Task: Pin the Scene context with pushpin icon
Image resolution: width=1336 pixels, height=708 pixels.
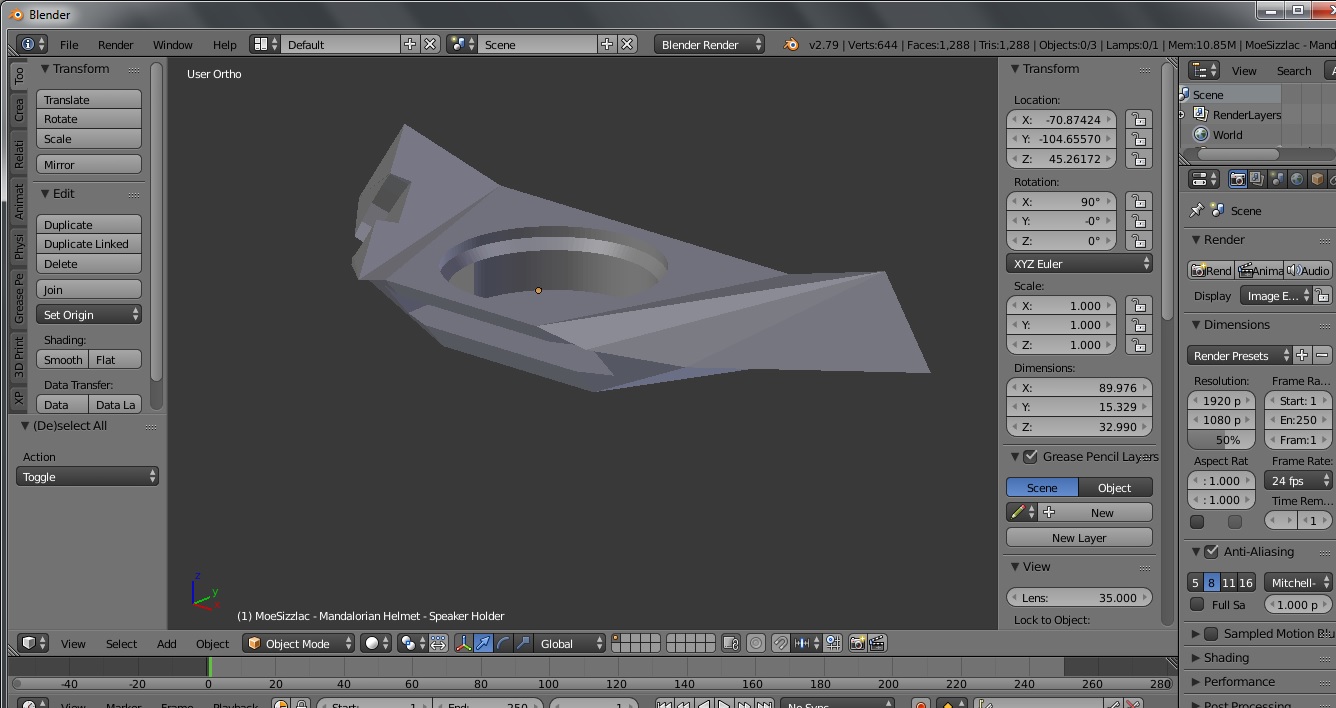Action: tap(1196, 211)
